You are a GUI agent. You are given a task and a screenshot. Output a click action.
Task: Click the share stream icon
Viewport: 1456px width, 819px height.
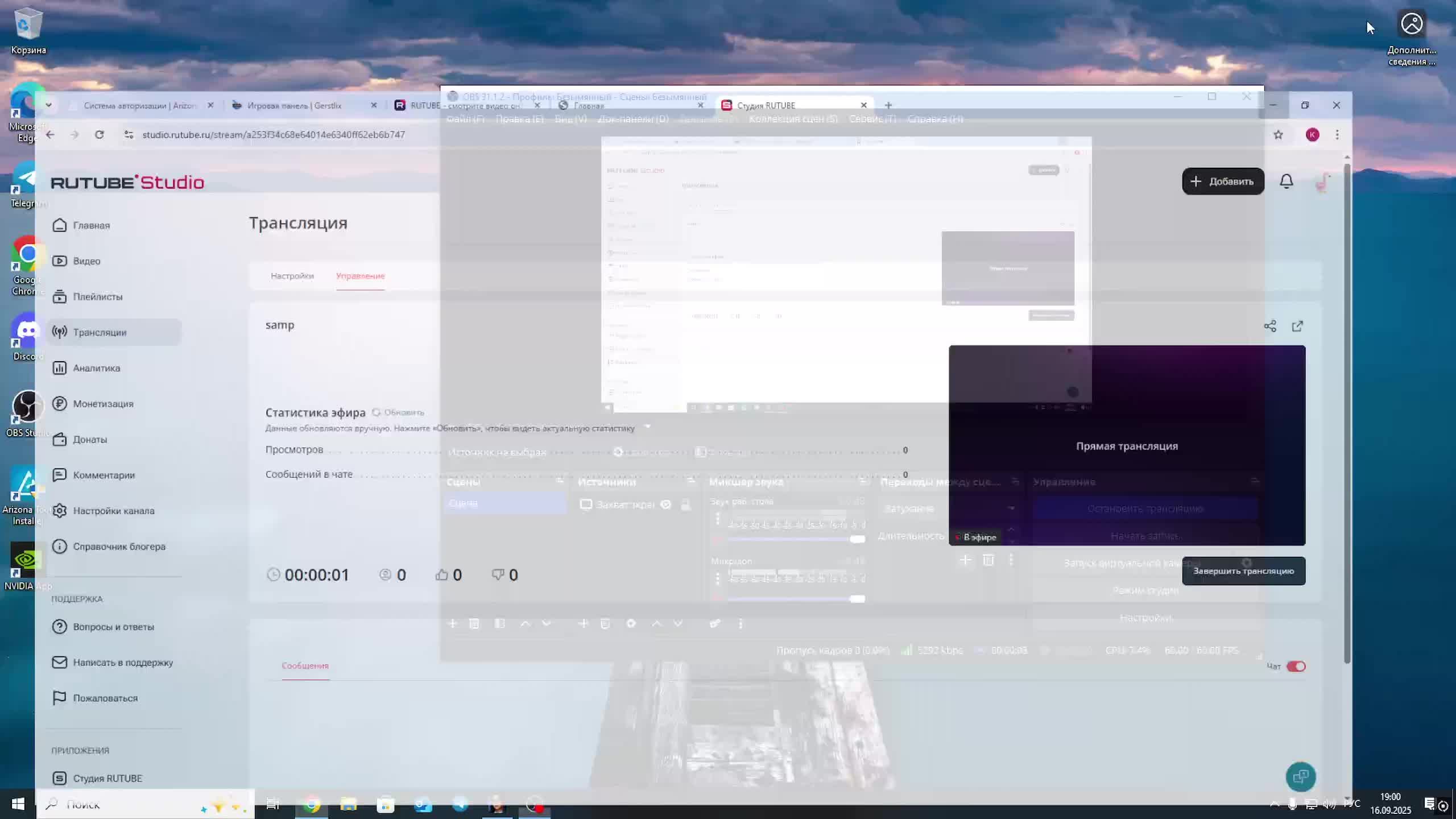coord(1270,326)
